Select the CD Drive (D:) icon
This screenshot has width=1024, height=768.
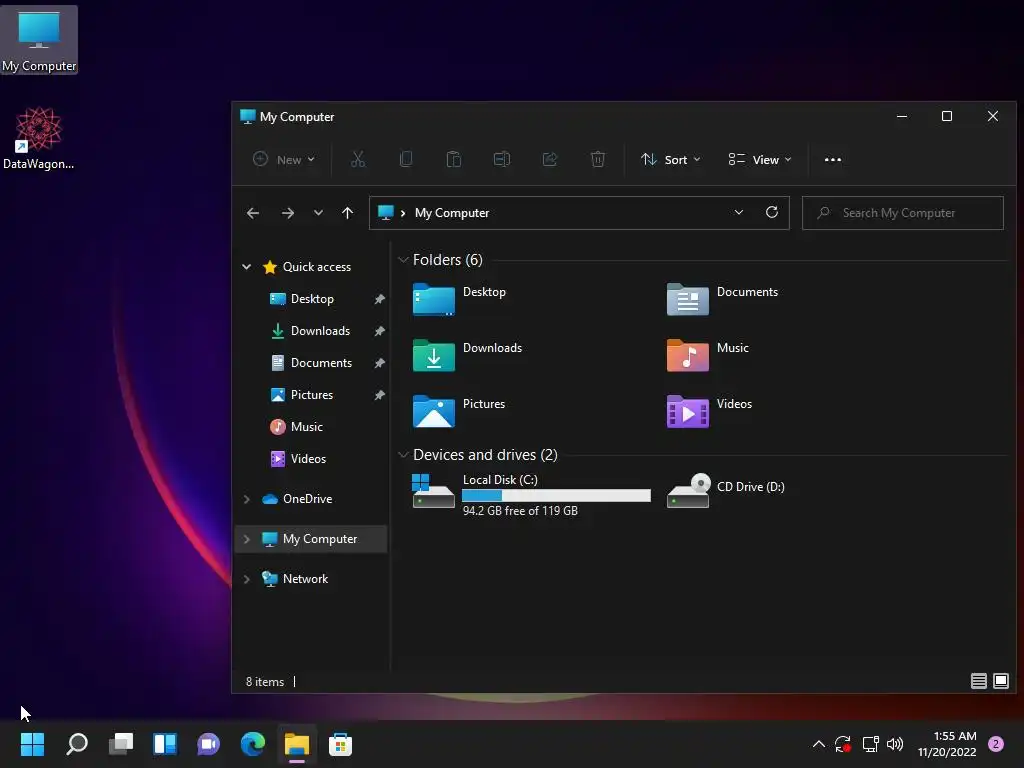click(688, 490)
